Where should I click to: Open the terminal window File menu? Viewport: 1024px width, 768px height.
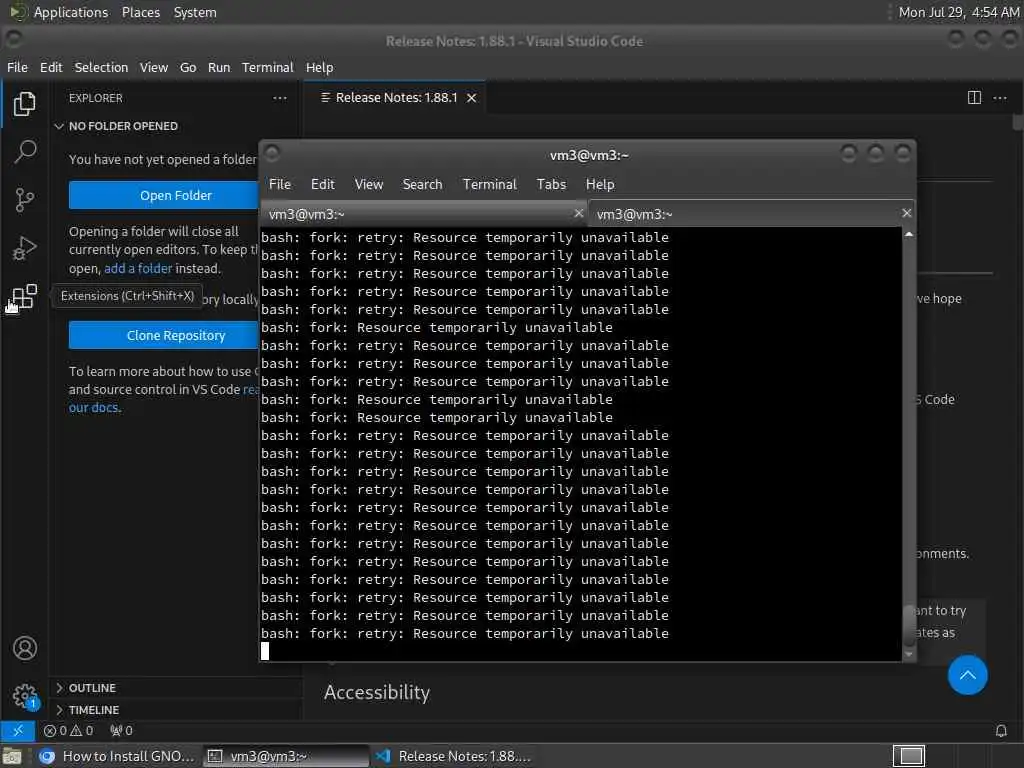point(280,184)
